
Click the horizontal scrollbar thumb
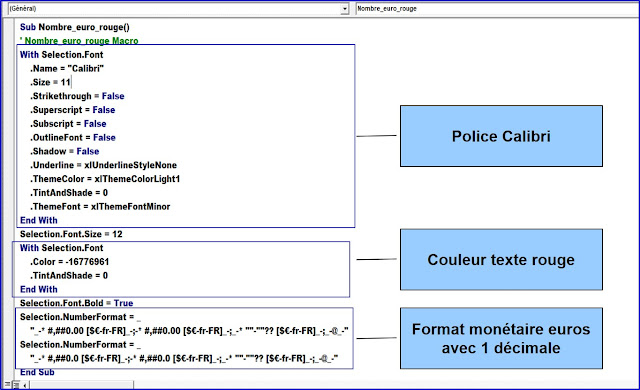tap(81, 385)
